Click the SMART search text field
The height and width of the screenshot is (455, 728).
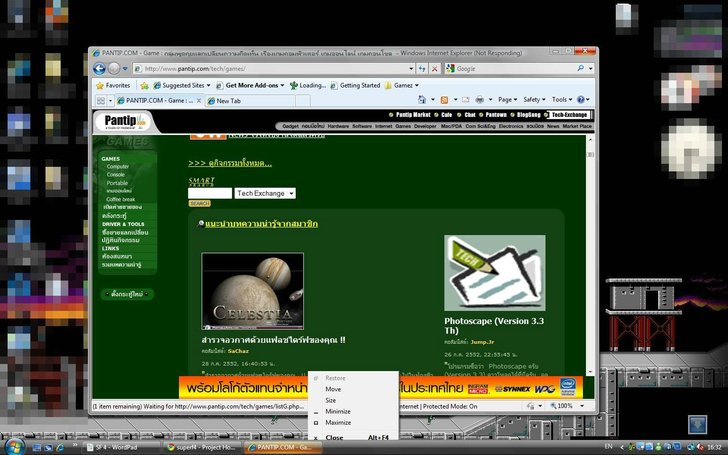[x=210, y=193]
